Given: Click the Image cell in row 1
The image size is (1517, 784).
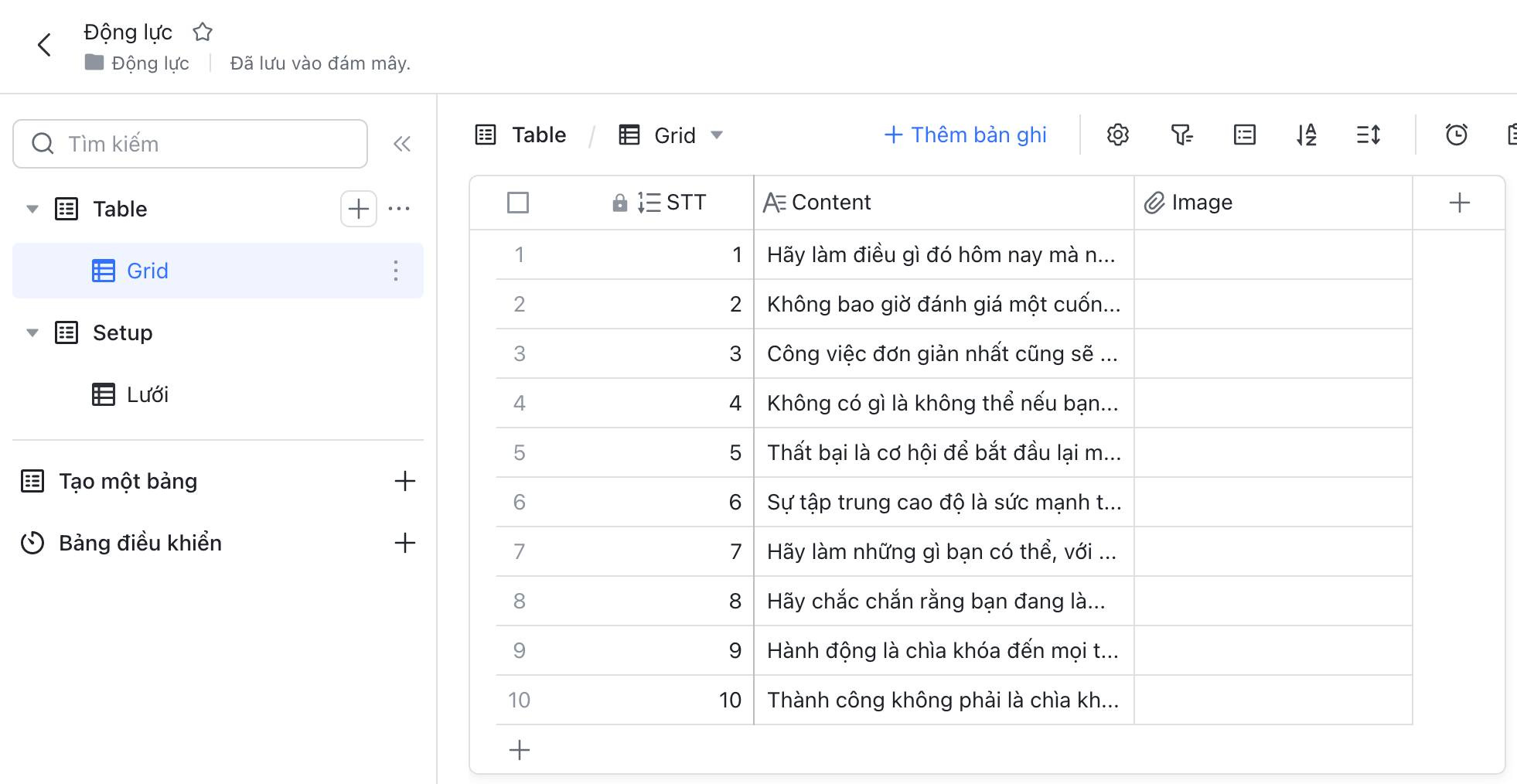Looking at the screenshot, I should [1273, 254].
